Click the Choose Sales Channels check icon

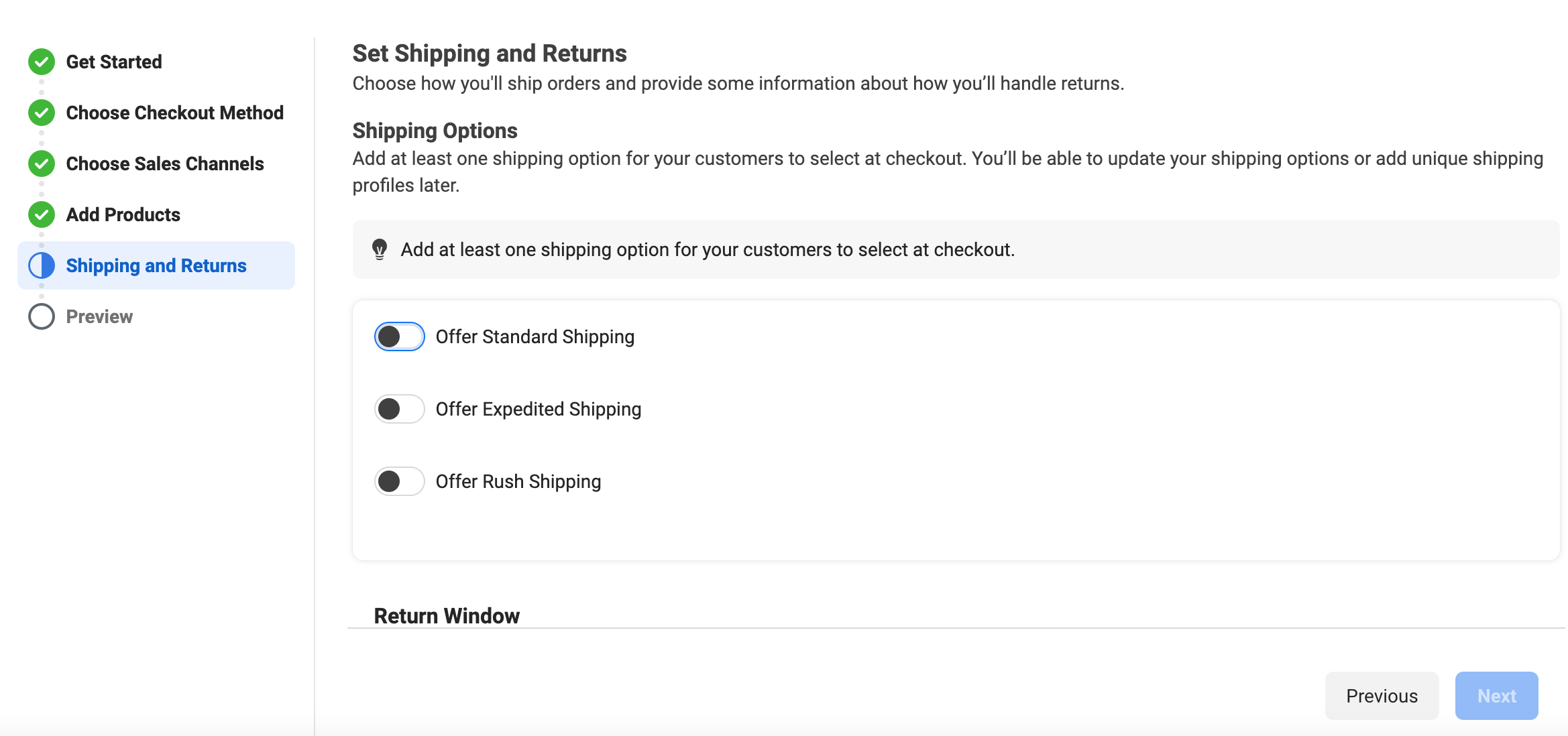[x=41, y=164]
